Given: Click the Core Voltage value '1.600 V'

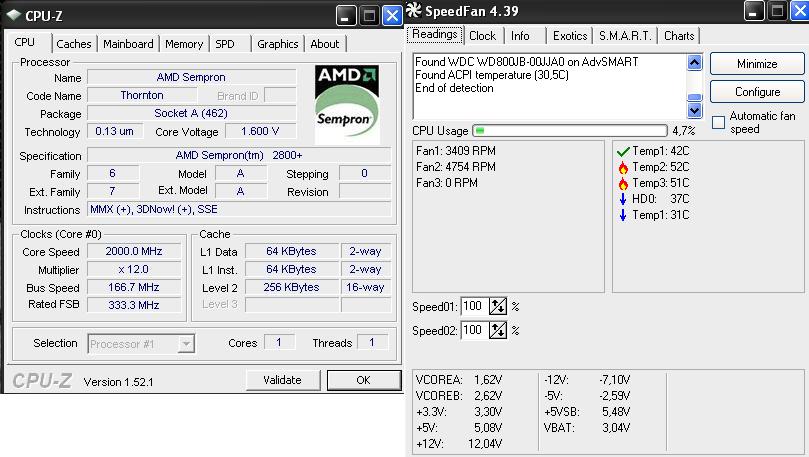Looking at the screenshot, I should point(261,132).
